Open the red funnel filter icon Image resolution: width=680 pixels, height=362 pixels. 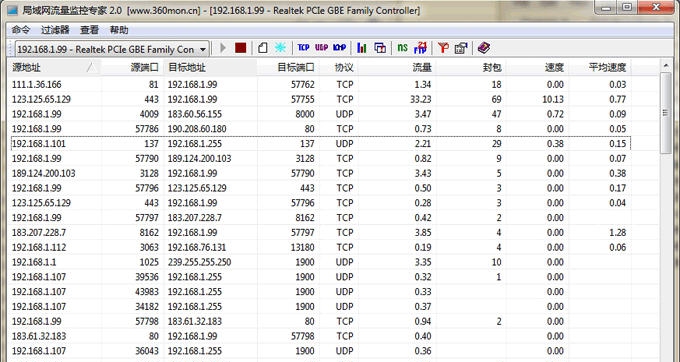tap(443, 48)
